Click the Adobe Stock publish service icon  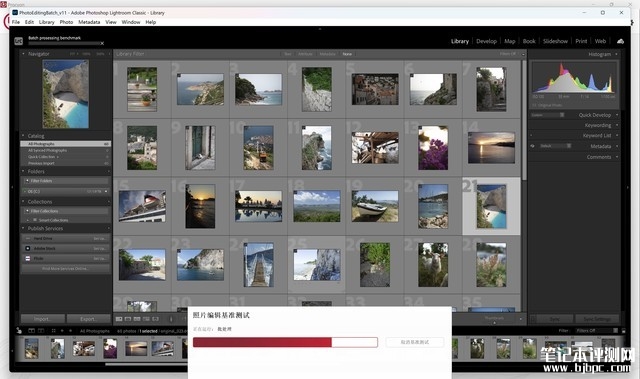(28, 248)
